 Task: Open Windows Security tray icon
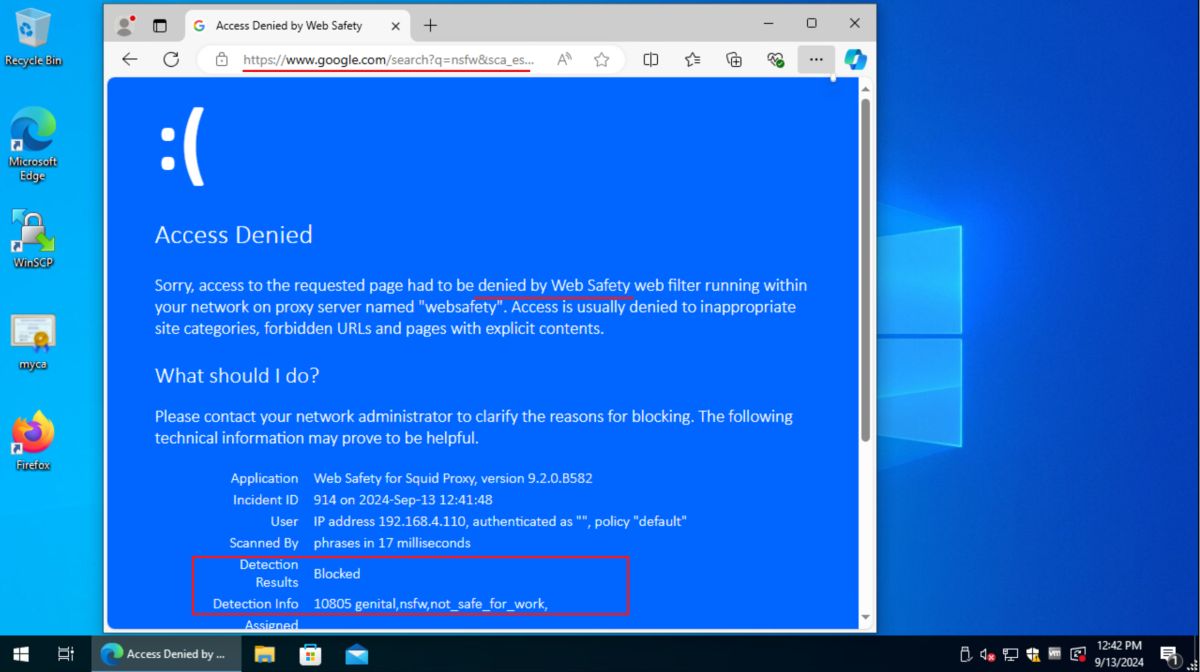(x=1033, y=655)
